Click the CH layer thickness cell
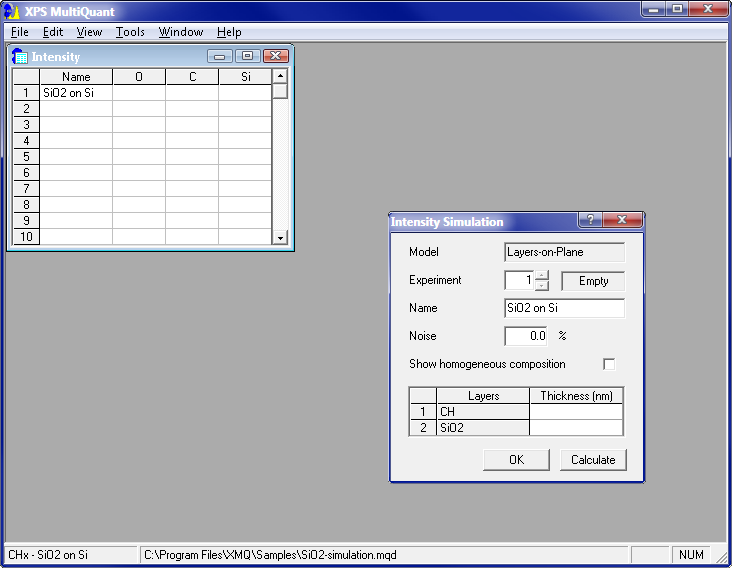Image resolution: width=732 pixels, height=568 pixels. coord(576,412)
